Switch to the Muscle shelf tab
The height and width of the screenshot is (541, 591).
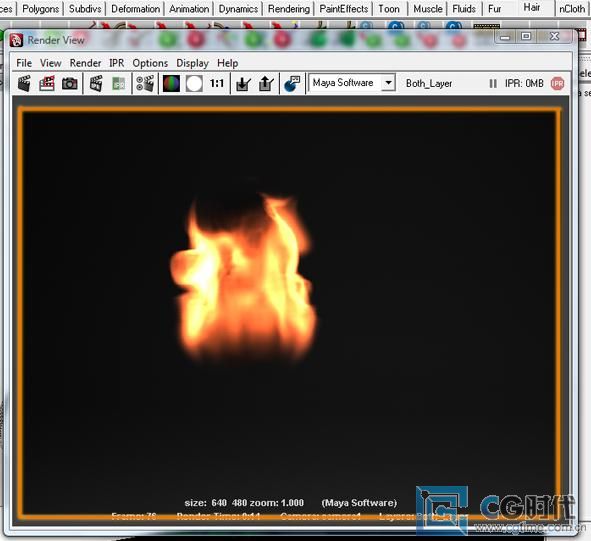(428, 9)
